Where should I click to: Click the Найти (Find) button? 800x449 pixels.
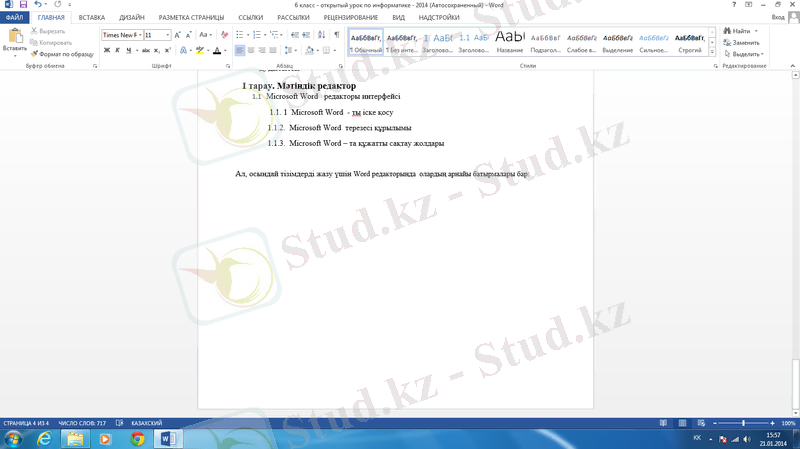pos(741,31)
